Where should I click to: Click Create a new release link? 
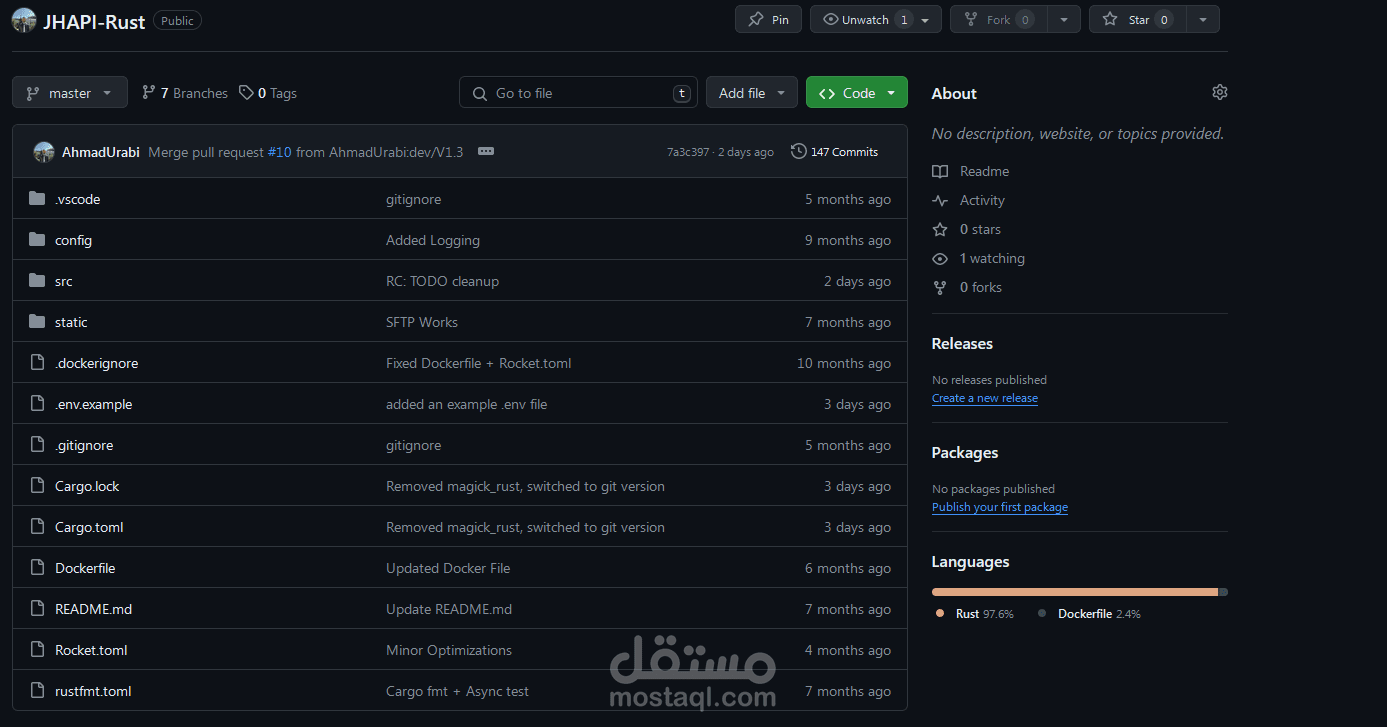point(985,398)
